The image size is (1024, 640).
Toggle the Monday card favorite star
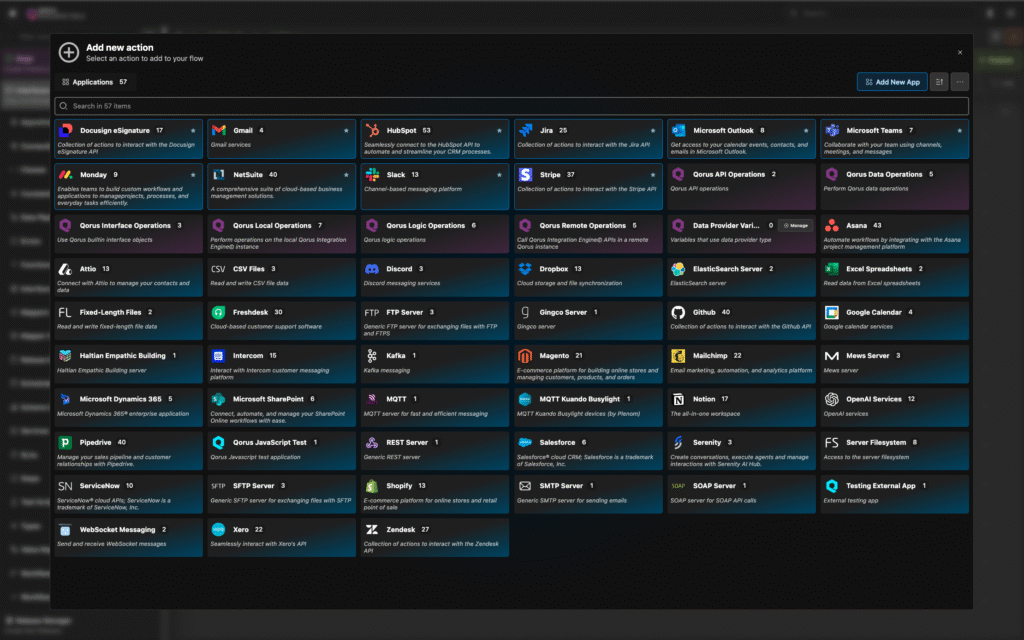[x=193, y=175]
